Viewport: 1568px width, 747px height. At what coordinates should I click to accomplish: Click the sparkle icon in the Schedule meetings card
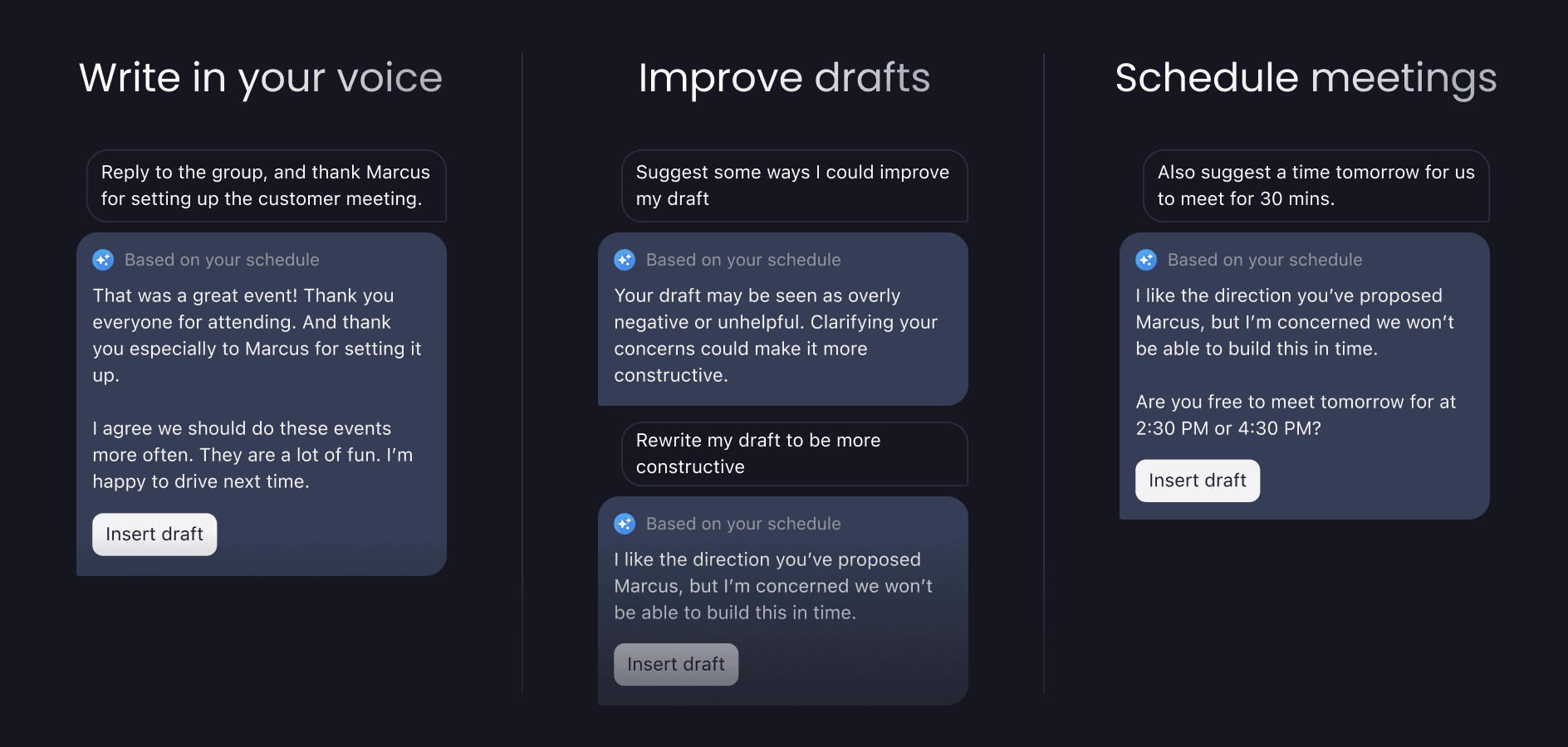[x=1146, y=260]
